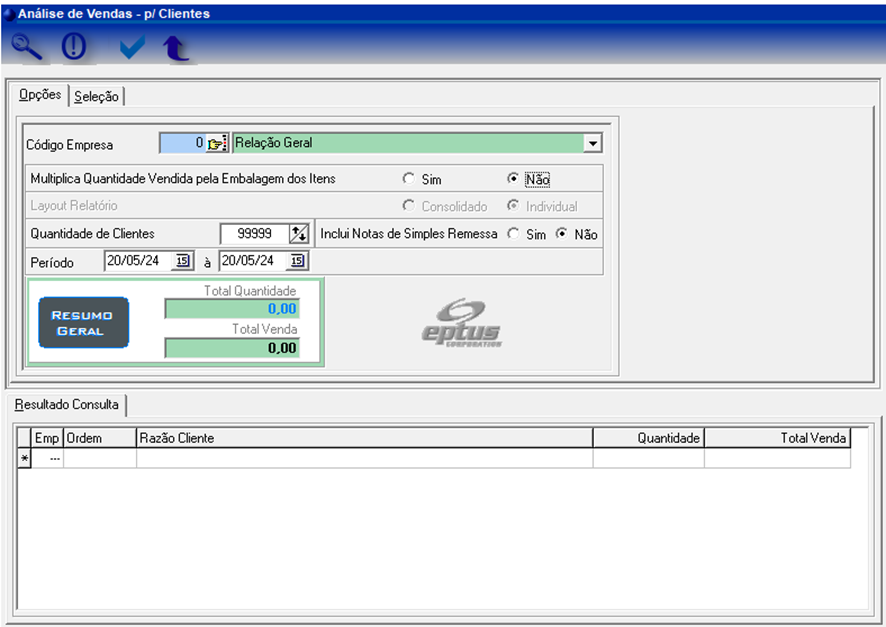Expand the Relação Geral dropdown
Image resolution: width=886 pixels, height=627 pixels.
click(x=593, y=144)
